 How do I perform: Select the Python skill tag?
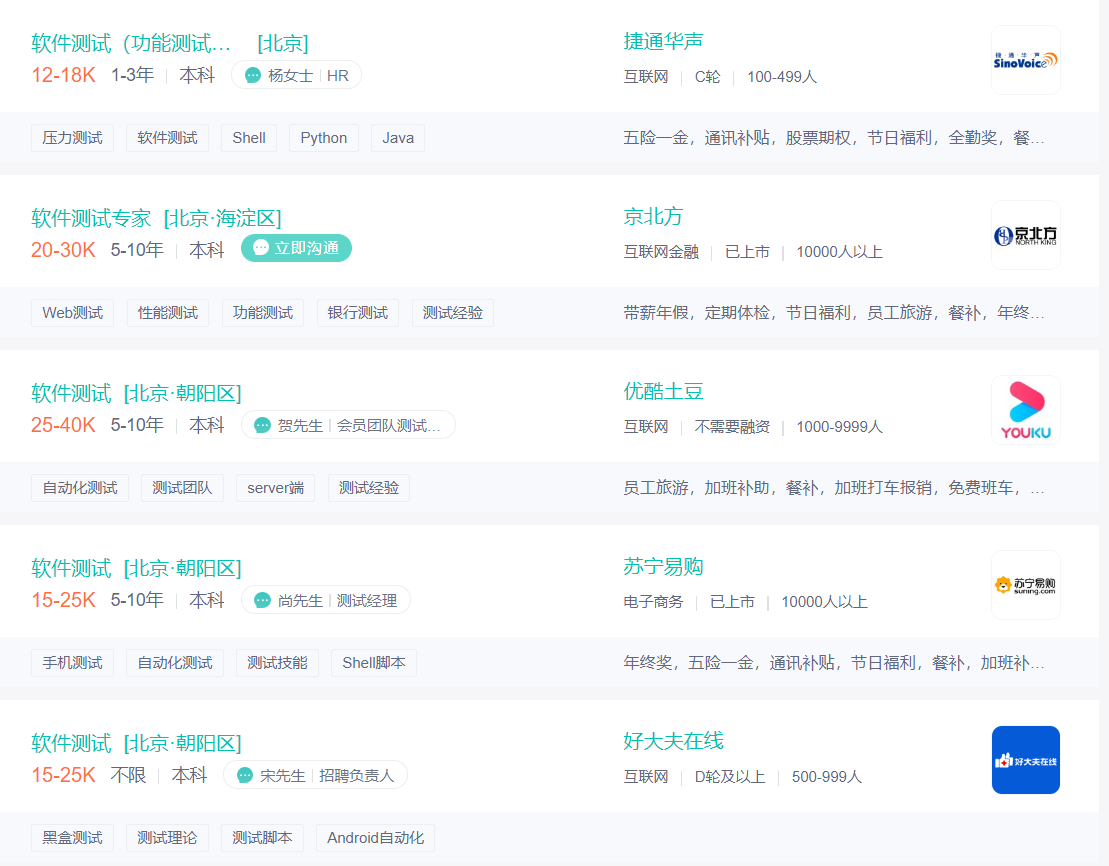(x=324, y=138)
